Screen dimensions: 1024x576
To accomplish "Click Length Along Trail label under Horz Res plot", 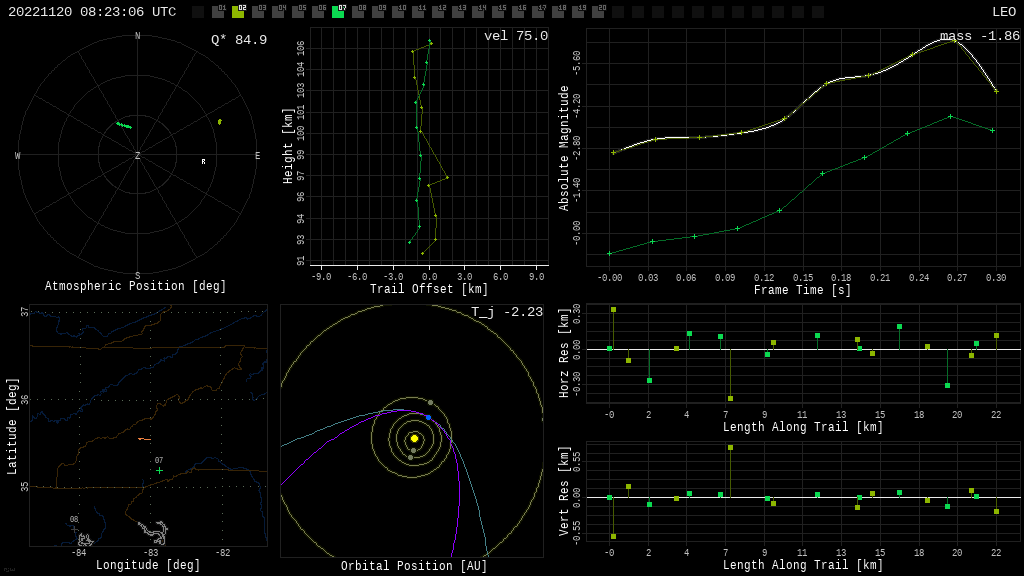I will click(803, 427).
